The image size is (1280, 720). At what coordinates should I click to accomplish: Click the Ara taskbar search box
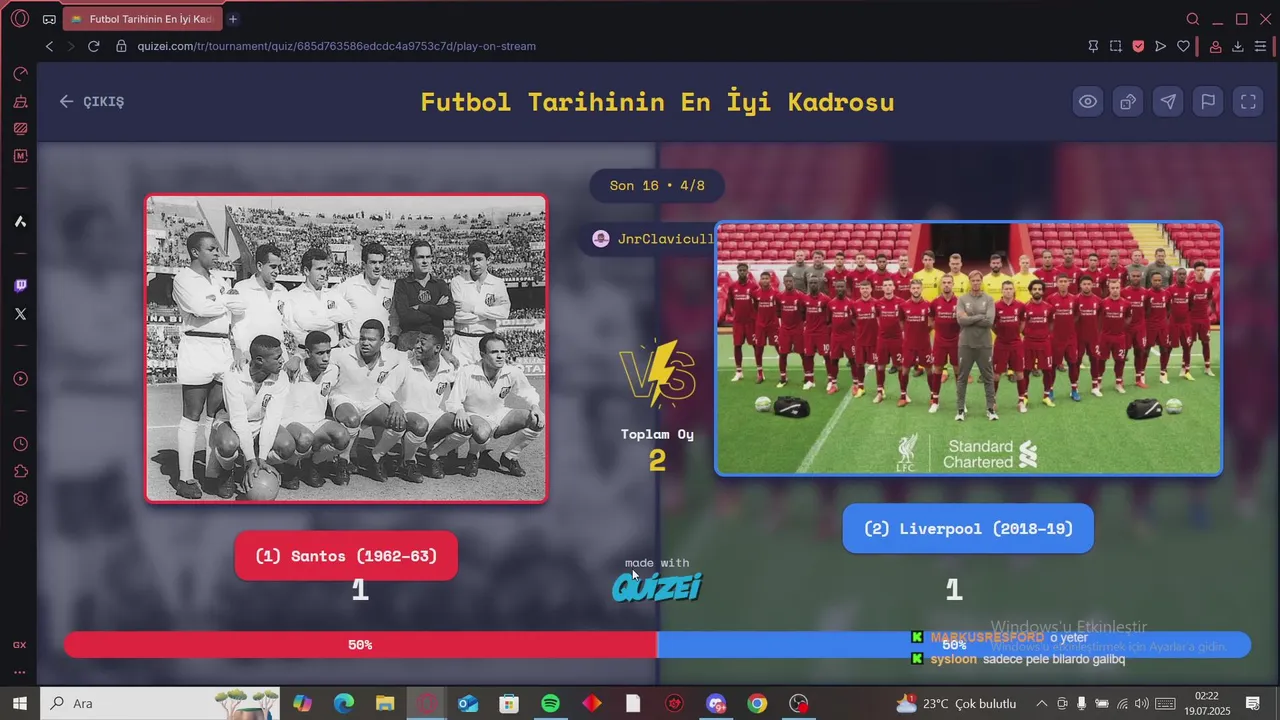[x=160, y=703]
